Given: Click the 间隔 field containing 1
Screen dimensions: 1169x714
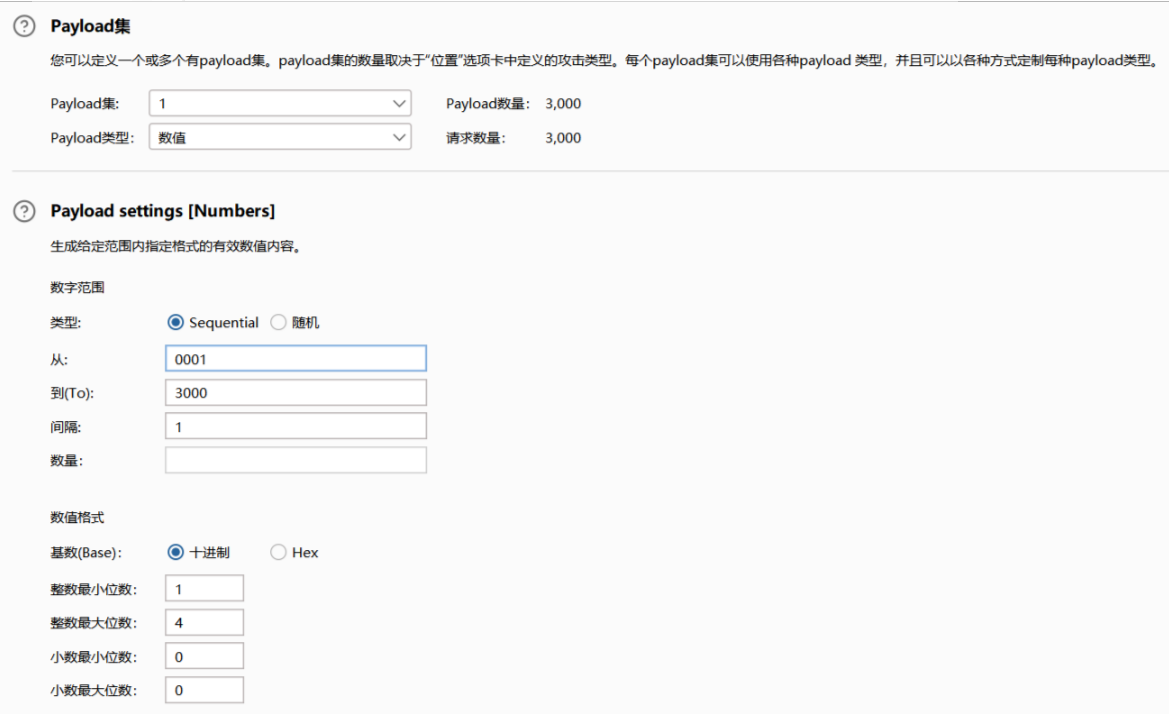Looking at the screenshot, I should tap(295, 425).
